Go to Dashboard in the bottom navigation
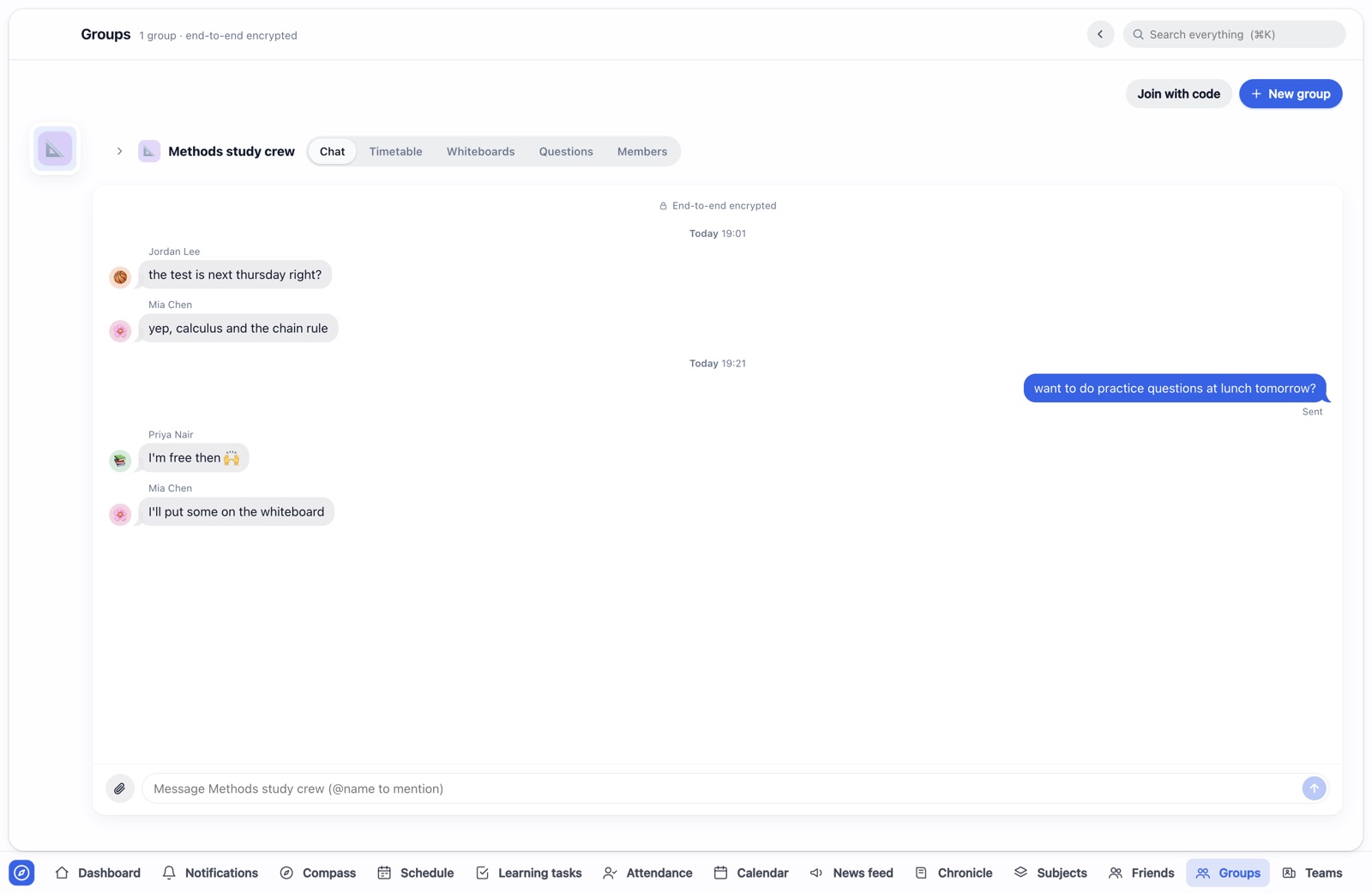Screen dimensions: 1372x894 coord(98,873)
